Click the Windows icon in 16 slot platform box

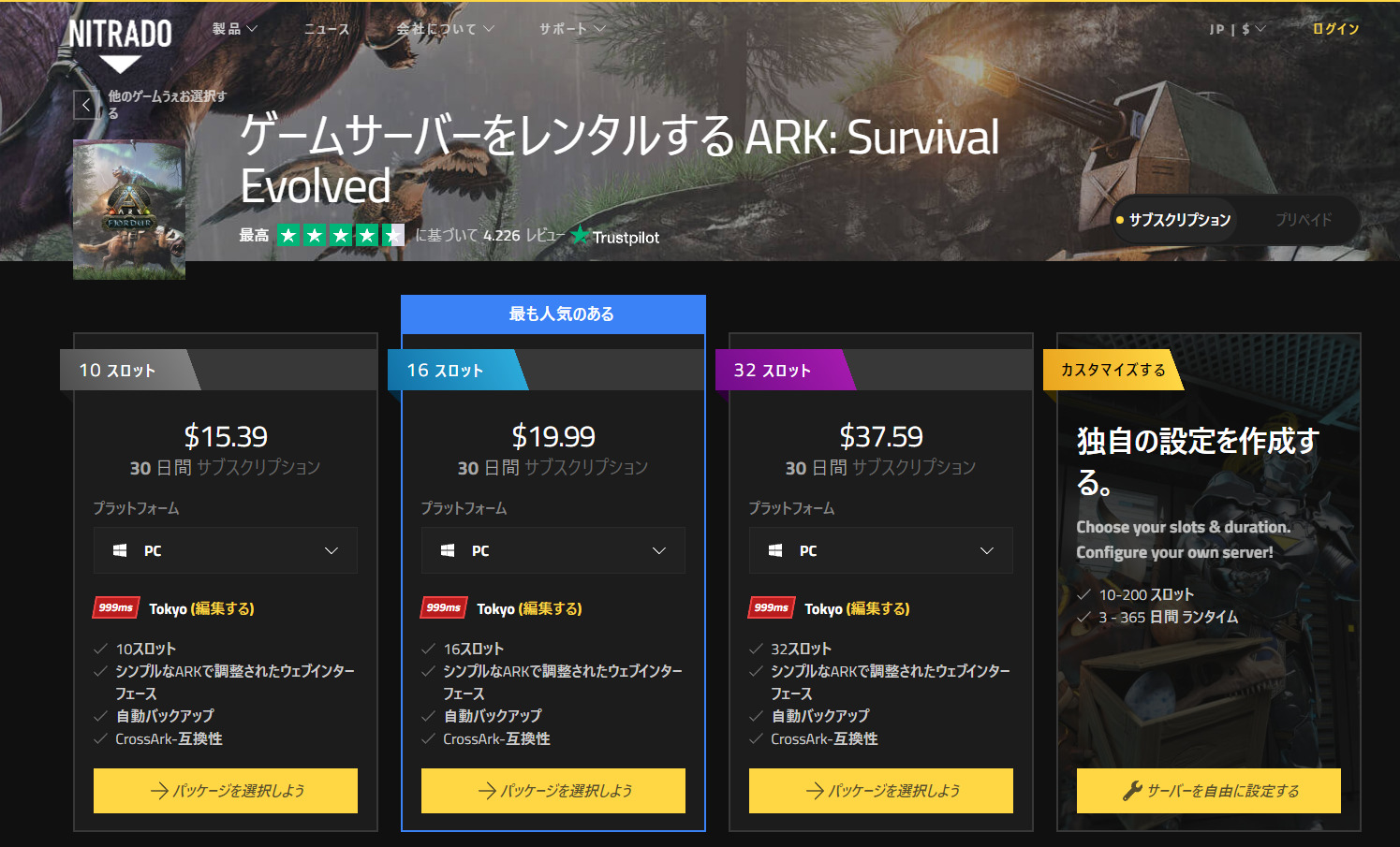point(448,551)
